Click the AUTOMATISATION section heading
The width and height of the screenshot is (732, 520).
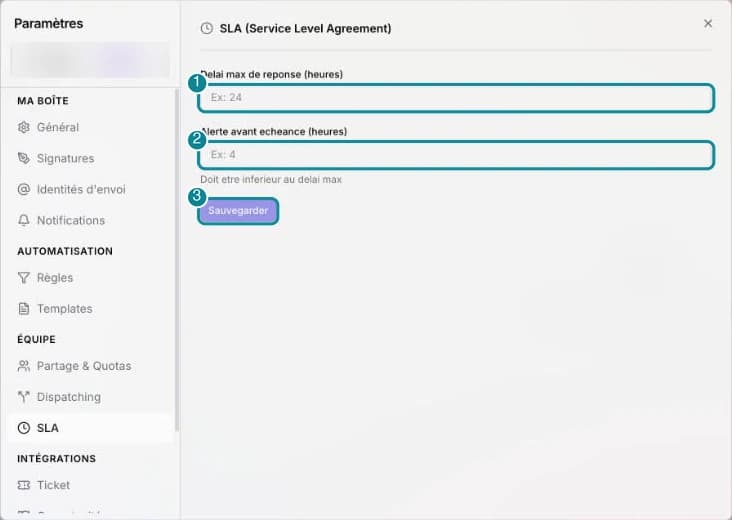point(65,251)
